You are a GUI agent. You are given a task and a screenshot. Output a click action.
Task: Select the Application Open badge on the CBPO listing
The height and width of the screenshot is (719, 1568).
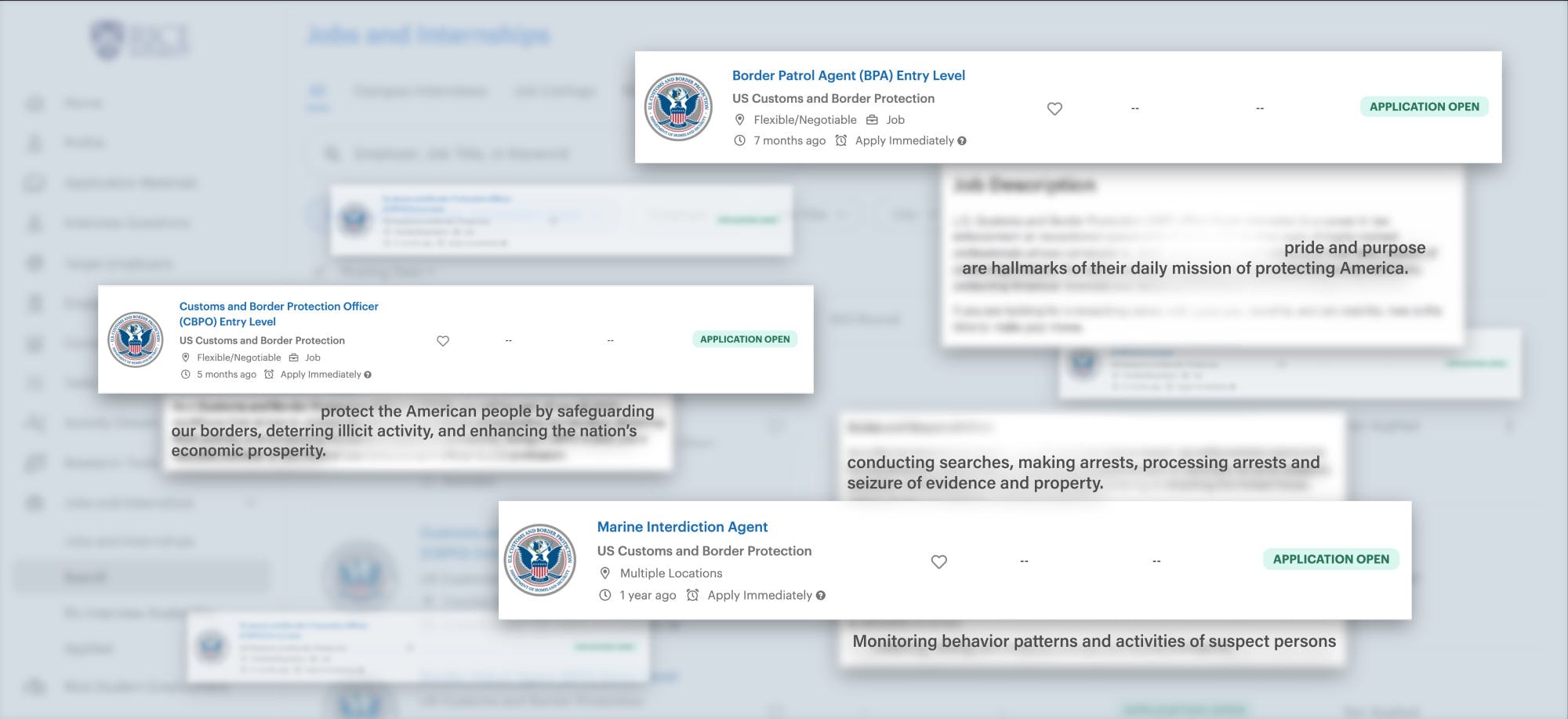[x=745, y=340]
